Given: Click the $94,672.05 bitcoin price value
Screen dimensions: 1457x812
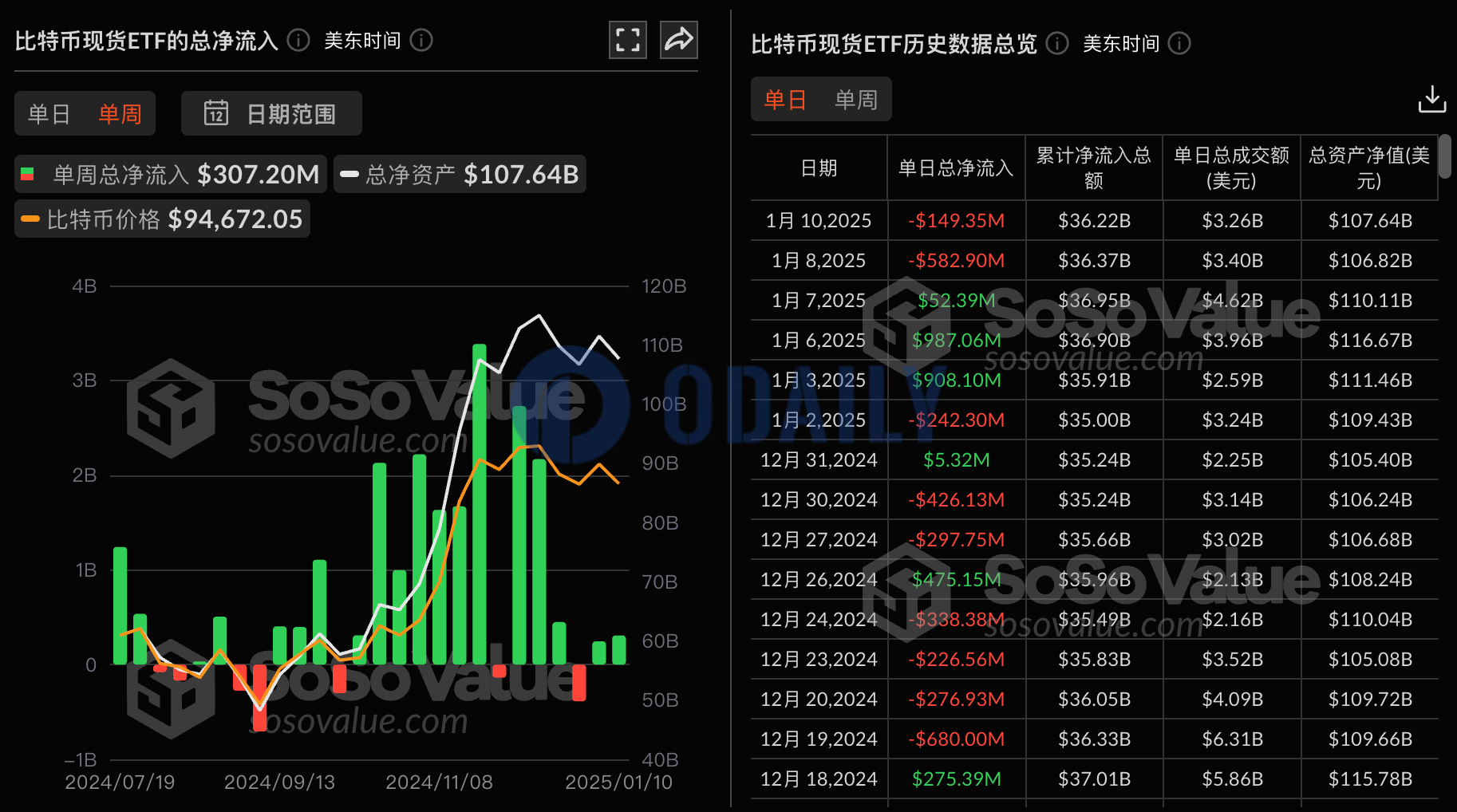Looking at the screenshot, I should coord(235,219).
